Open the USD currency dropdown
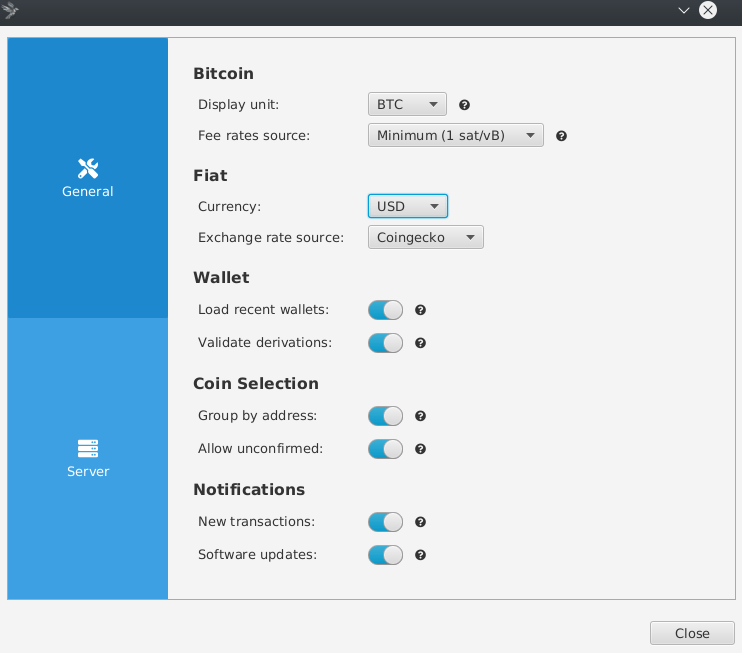This screenshot has height=653, width=742. pyautogui.click(x=407, y=206)
